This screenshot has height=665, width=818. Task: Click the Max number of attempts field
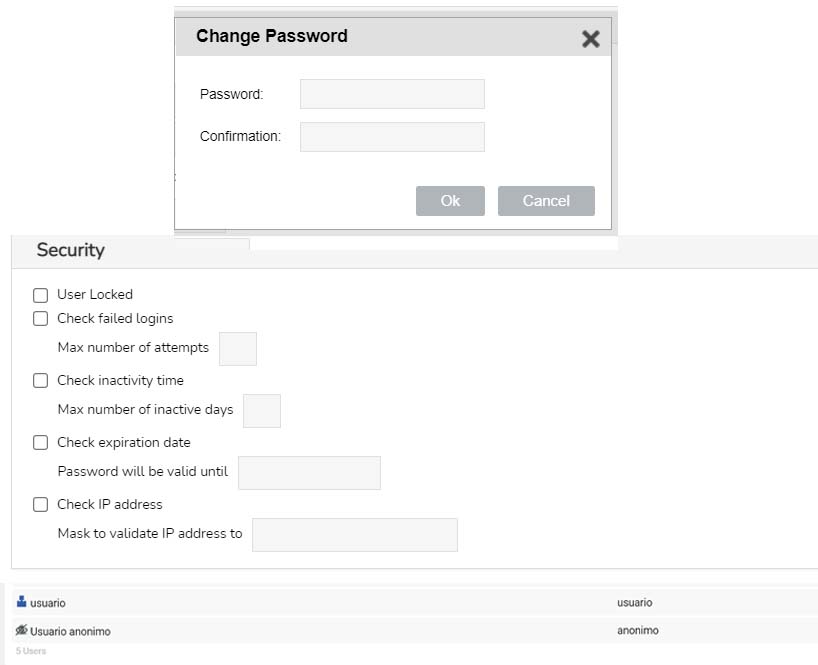pos(238,349)
